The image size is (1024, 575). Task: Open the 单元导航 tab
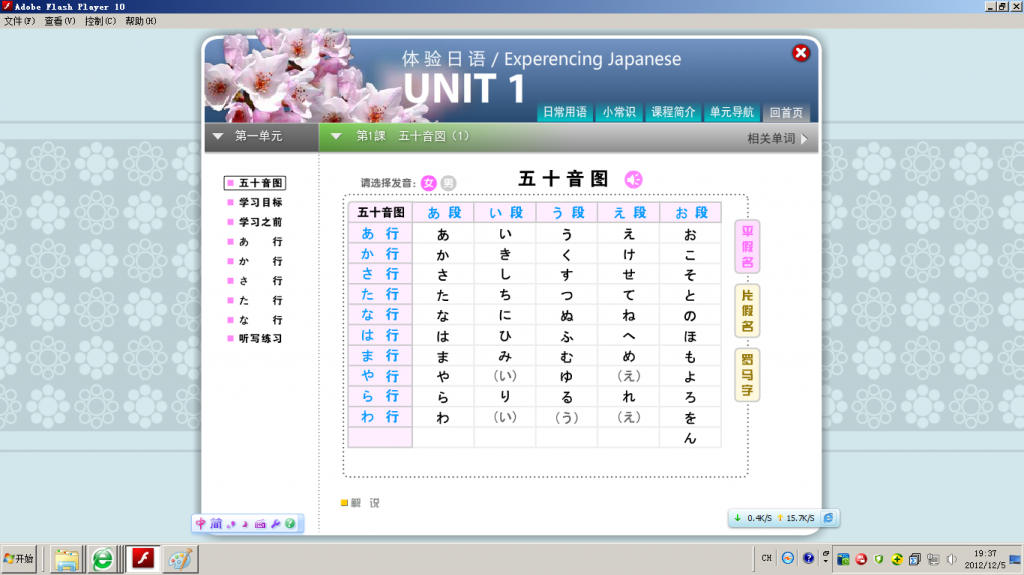point(731,112)
